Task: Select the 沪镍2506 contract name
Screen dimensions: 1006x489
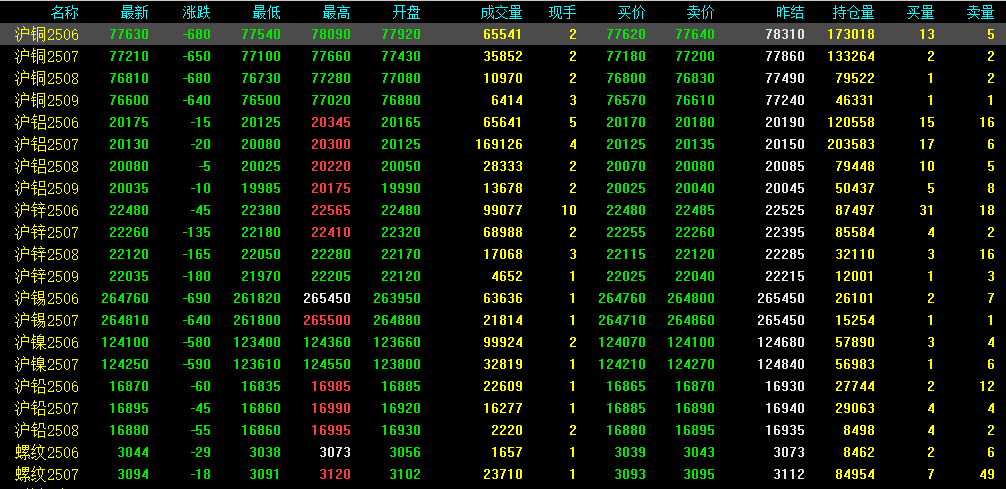Action: coord(47,343)
